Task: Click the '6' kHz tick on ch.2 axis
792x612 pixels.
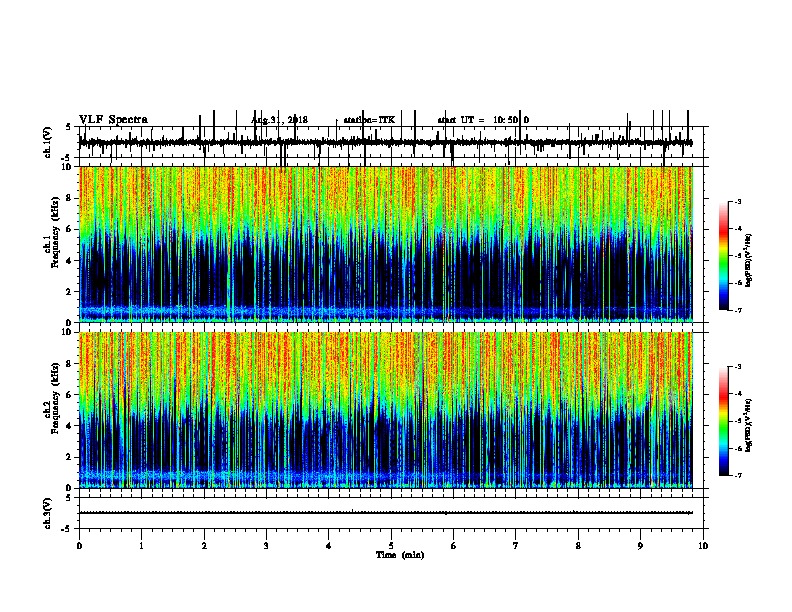Action: tap(70, 395)
